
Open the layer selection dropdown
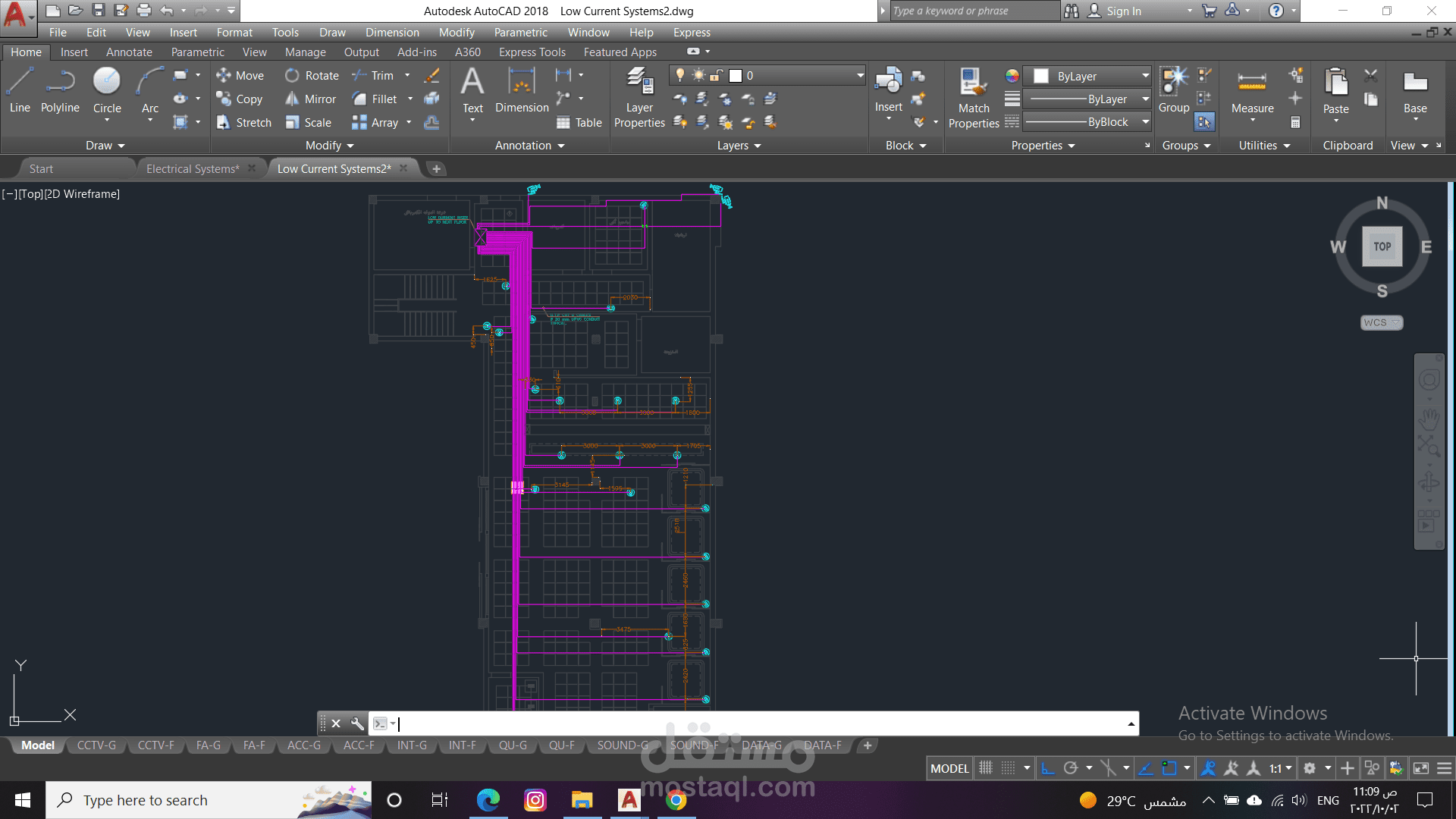(860, 75)
